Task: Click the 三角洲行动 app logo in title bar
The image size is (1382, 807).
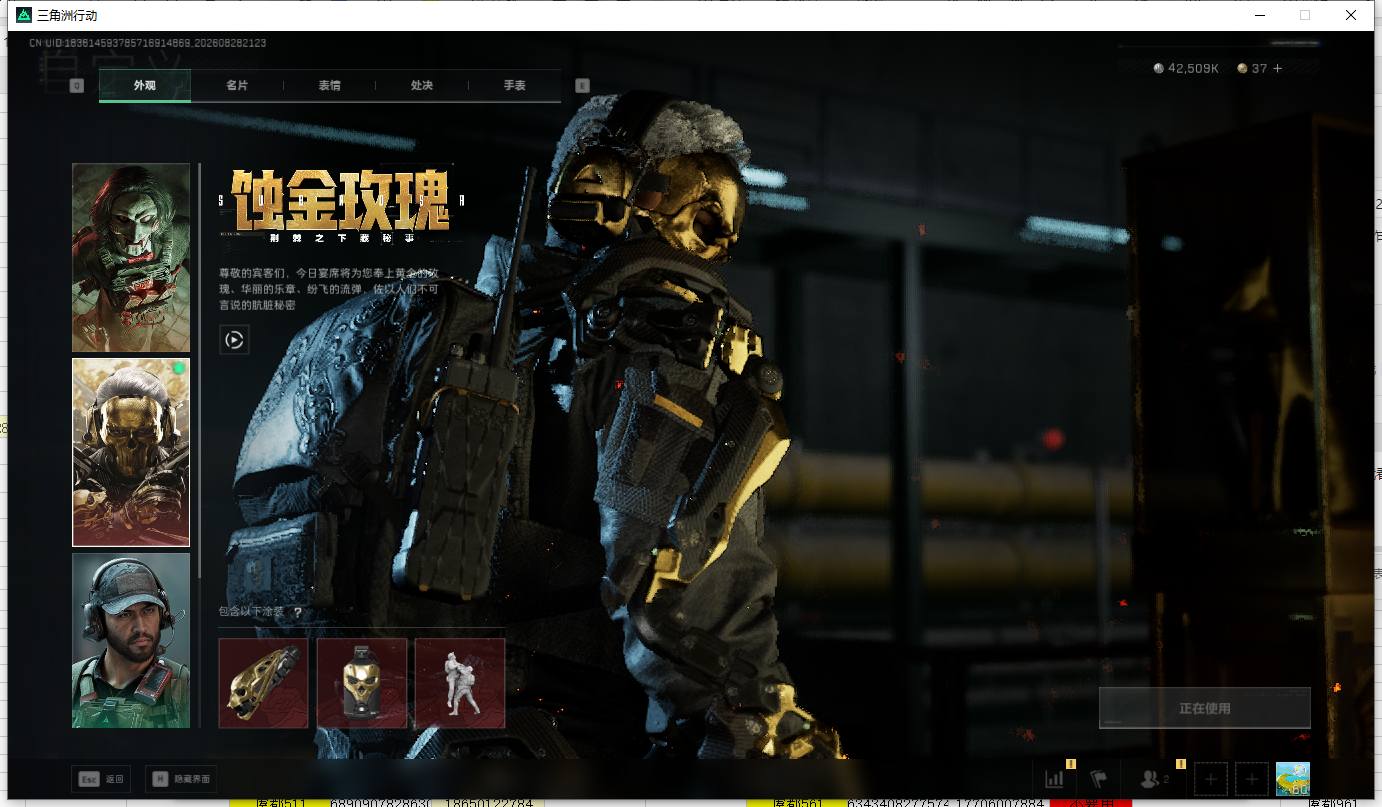Action: [23, 15]
